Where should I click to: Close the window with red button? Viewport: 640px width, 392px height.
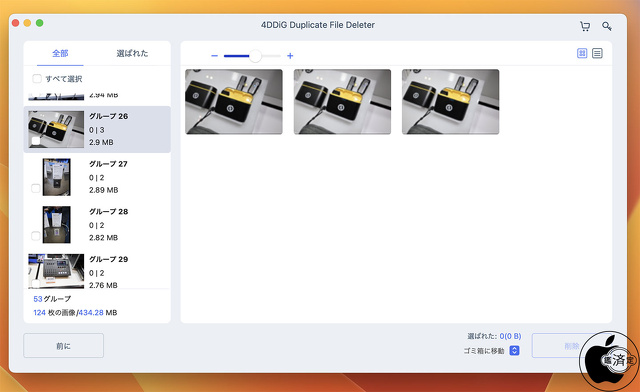(x=16, y=23)
